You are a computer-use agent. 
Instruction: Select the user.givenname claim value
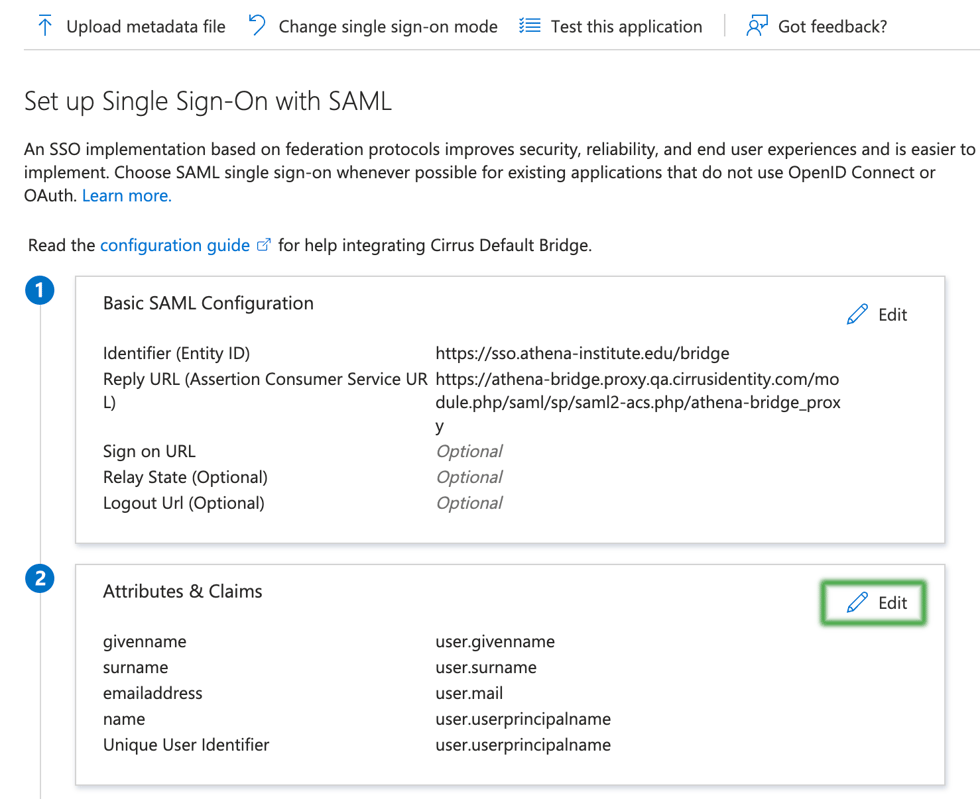(x=495, y=641)
